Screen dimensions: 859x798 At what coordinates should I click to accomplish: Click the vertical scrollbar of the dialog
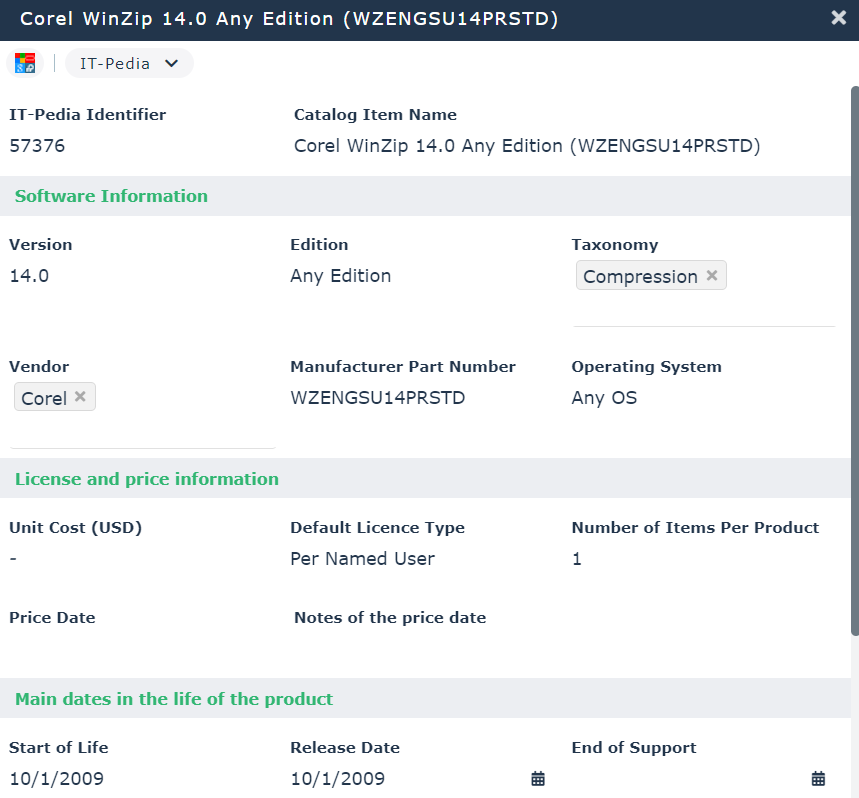pos(854,360)
